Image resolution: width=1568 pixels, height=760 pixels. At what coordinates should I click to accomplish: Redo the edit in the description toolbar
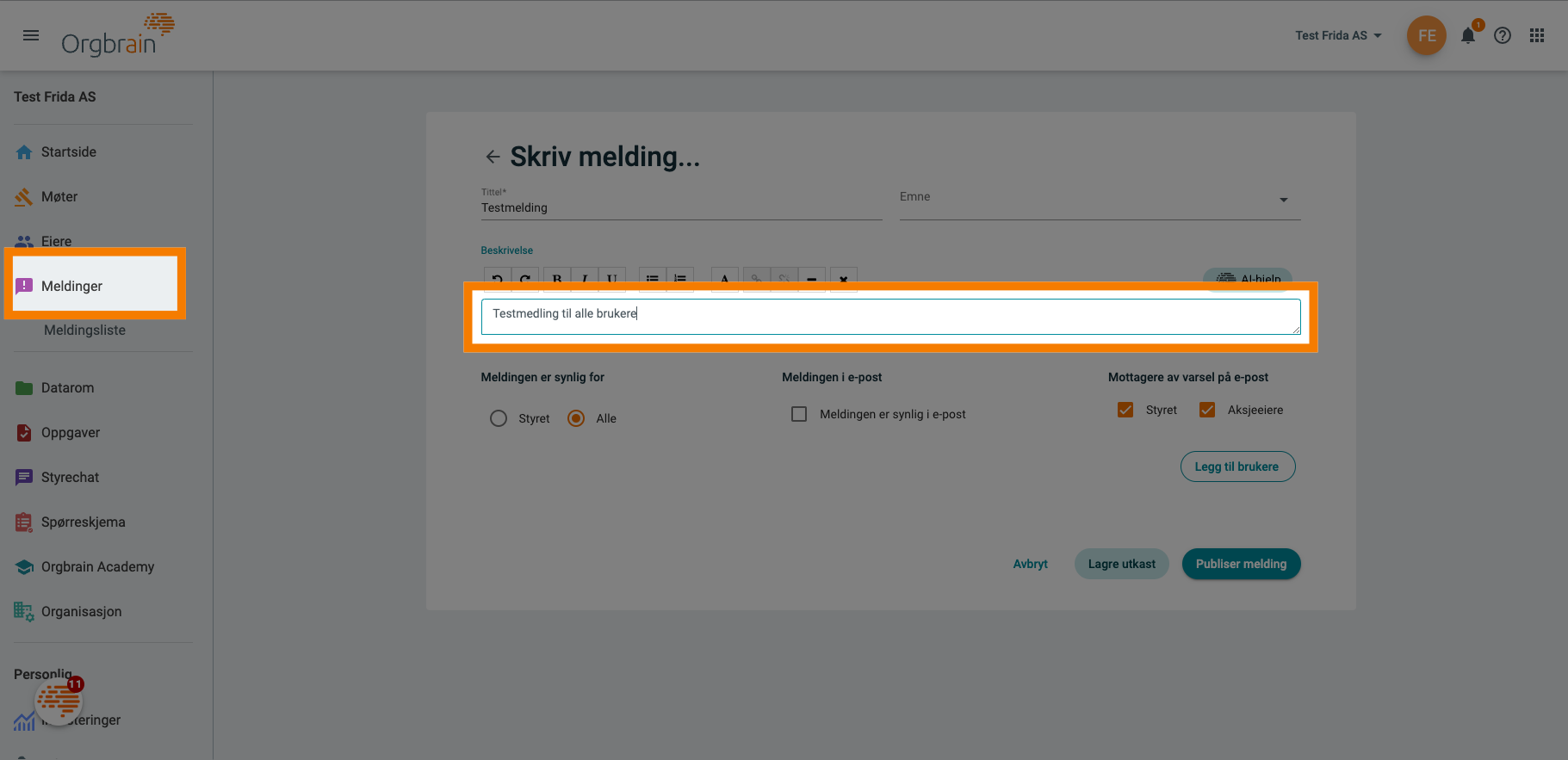click(x=525, y=280)
